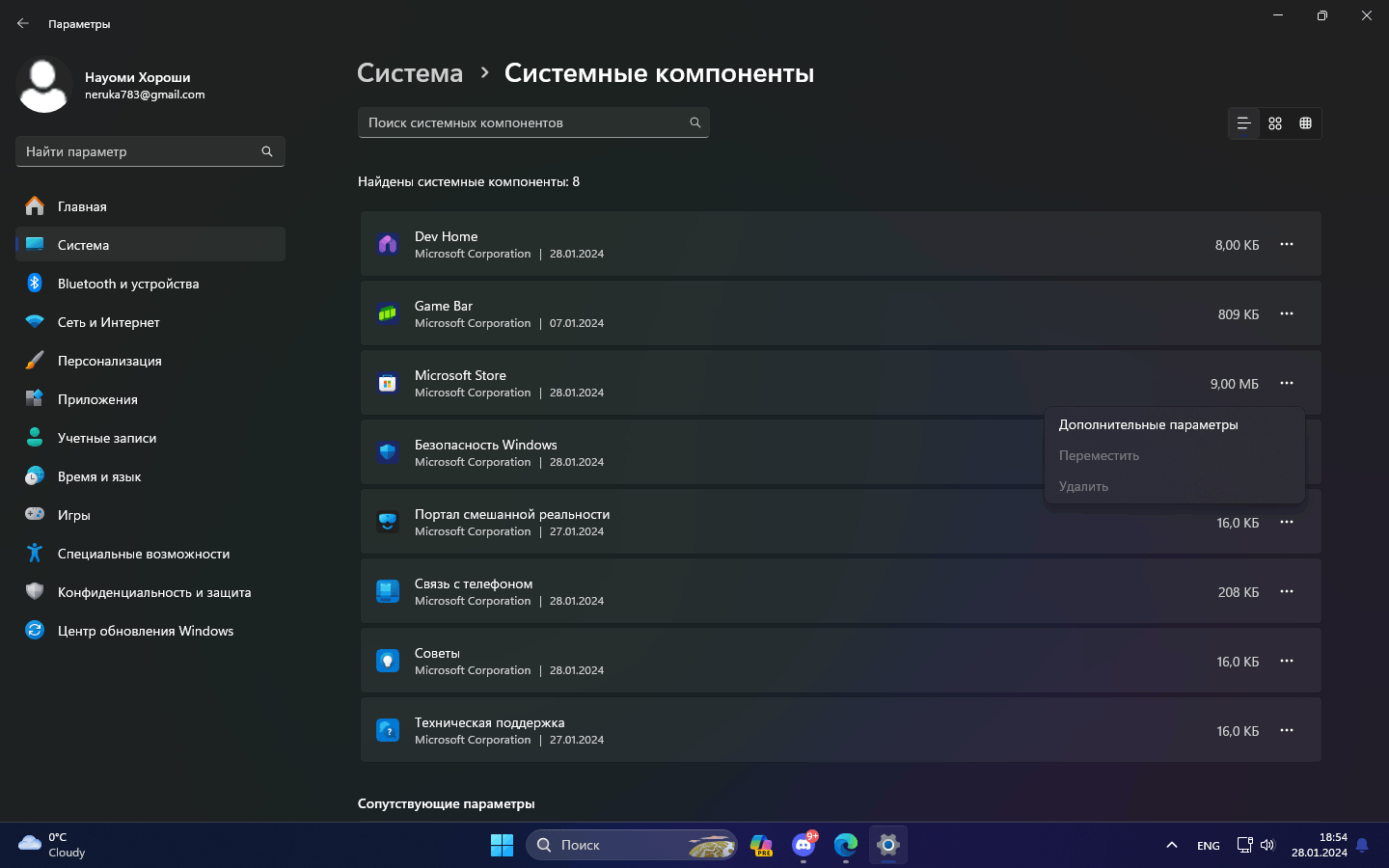Open more options for Советы
This screenshot has width=1389, height=868.
(x=1287, y=661)
